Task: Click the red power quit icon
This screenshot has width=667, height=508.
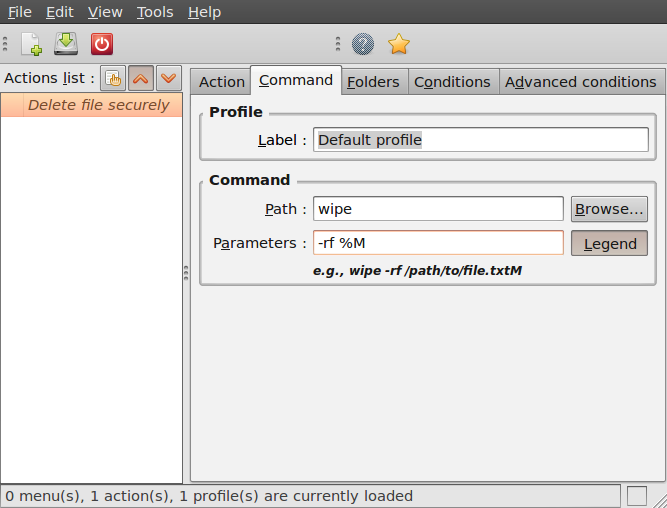Action: coord(102,44)
